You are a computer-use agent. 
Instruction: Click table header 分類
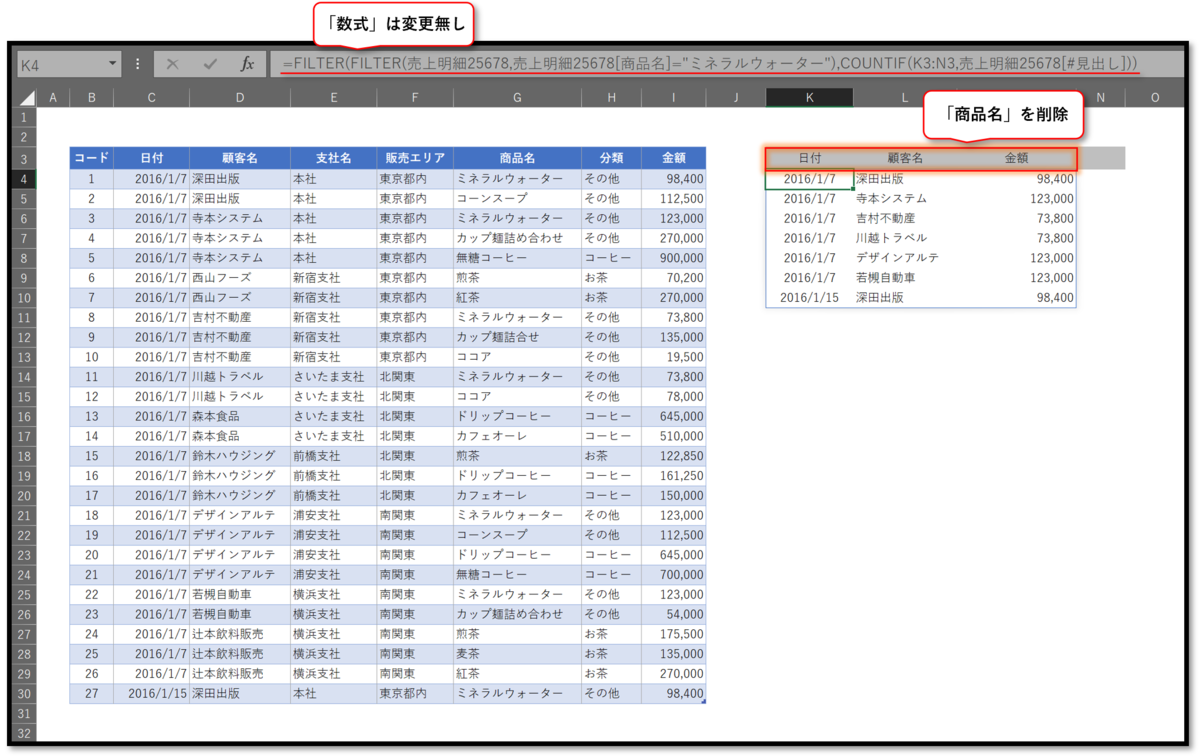tap(611, 158)
